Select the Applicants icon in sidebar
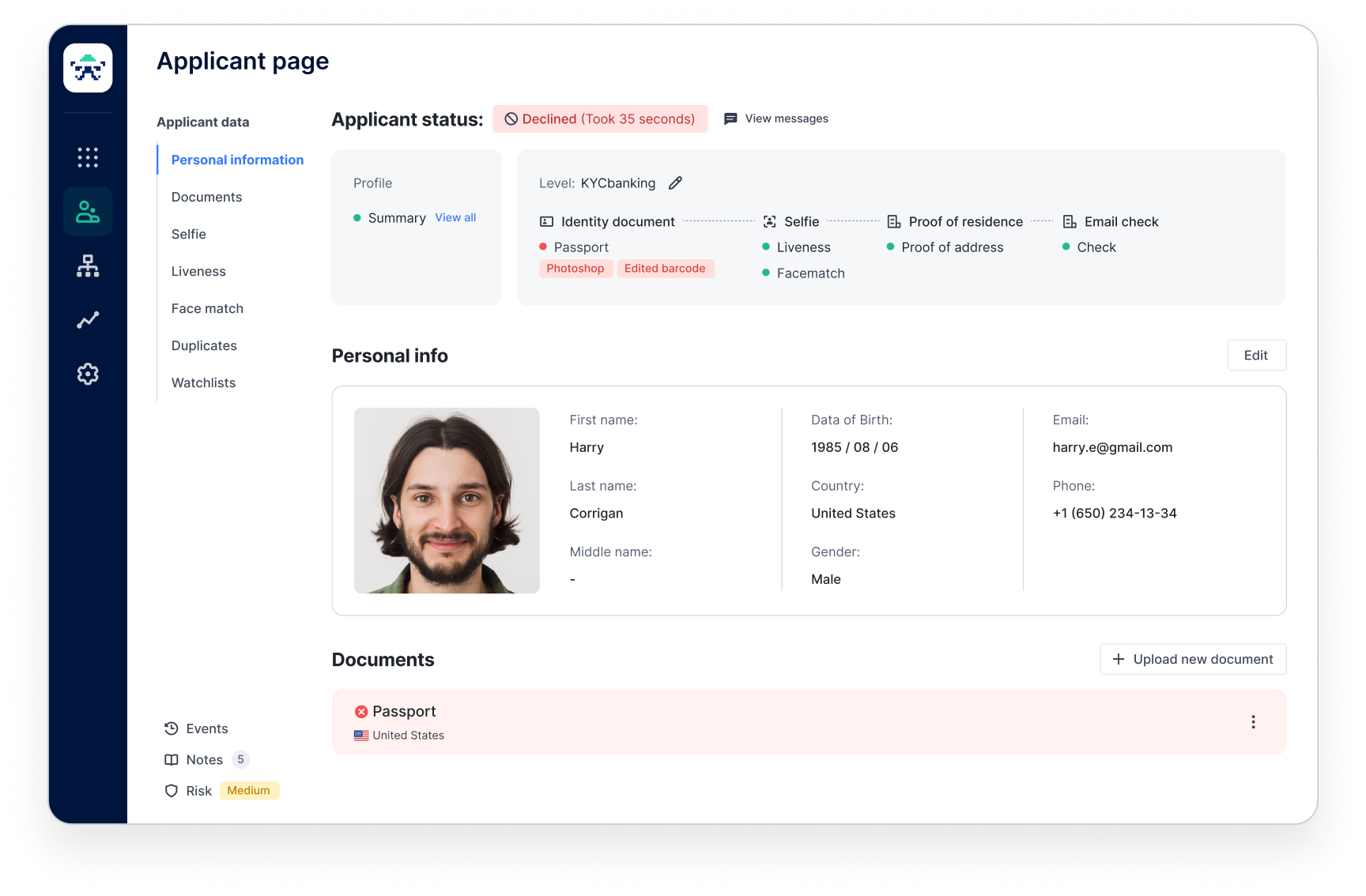The image size is (1366, 896). (88, 212)
